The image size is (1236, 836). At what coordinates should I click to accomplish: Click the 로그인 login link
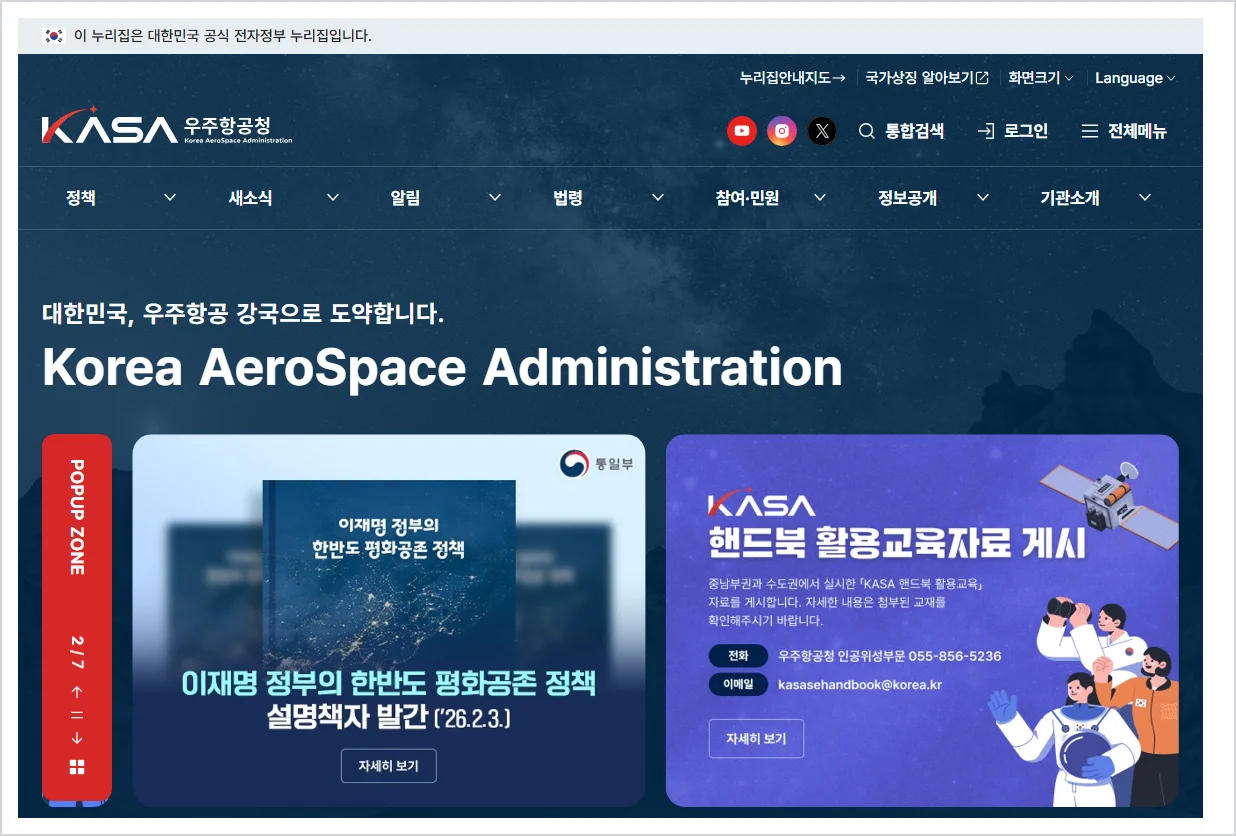(x=1013, y=131)
